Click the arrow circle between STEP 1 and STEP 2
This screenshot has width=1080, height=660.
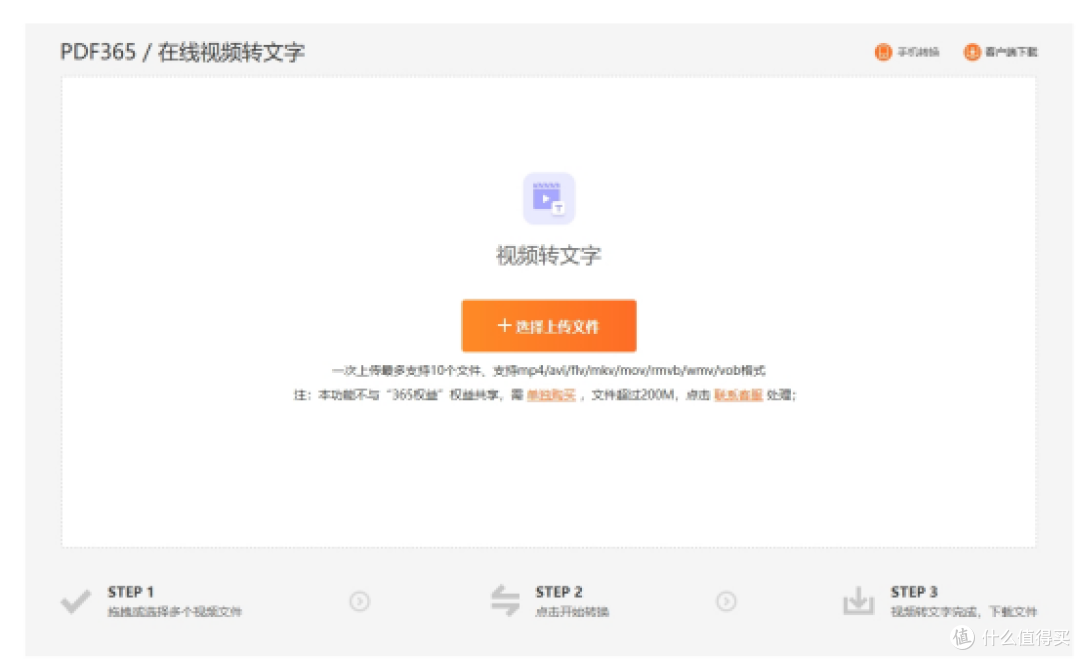(360, 601)
